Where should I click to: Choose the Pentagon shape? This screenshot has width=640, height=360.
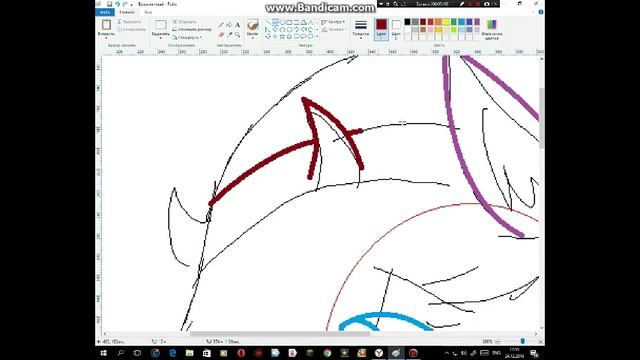coord(282,30)
